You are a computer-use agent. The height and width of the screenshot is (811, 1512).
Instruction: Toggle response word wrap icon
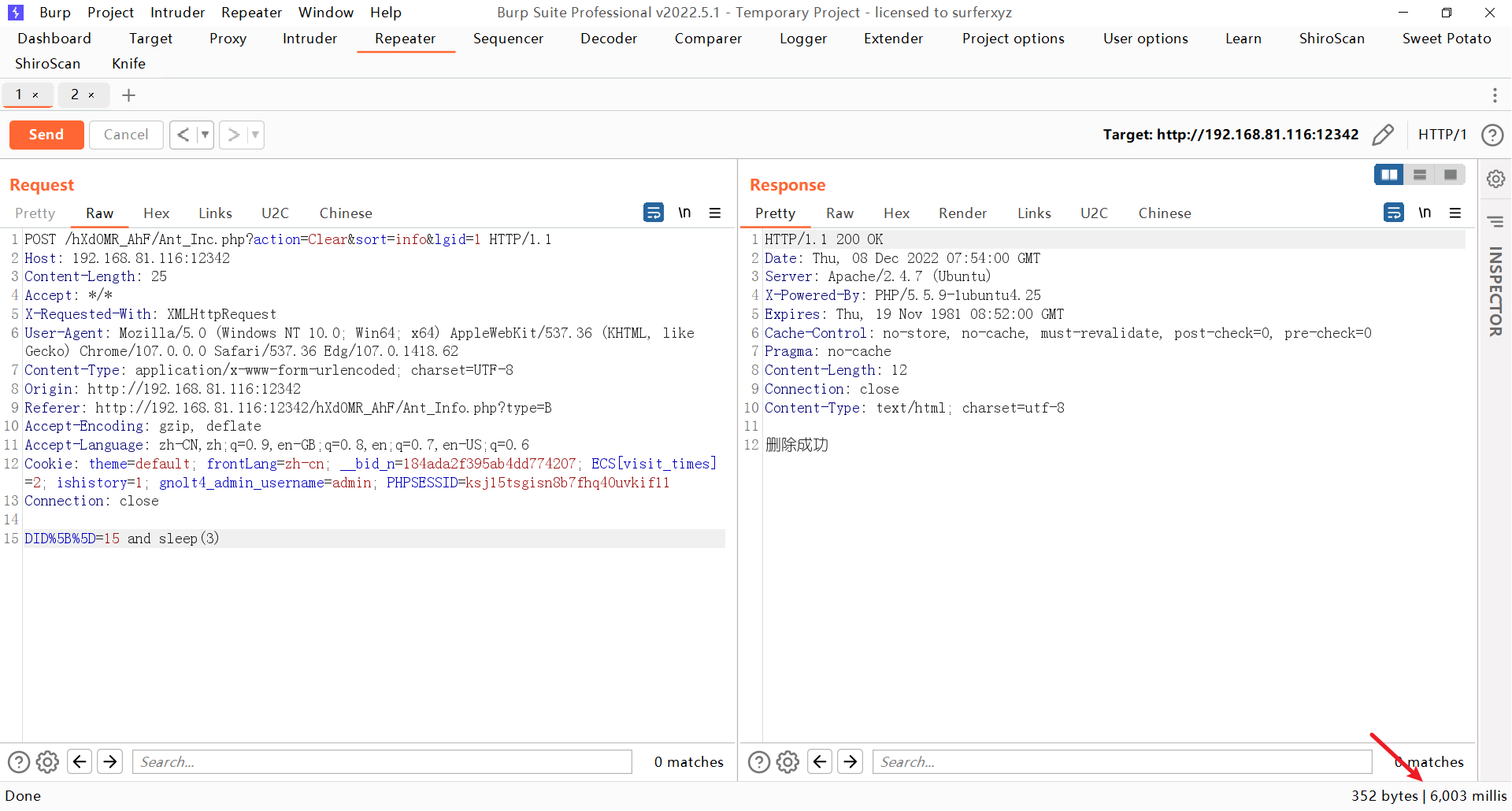pos(1394,213)
